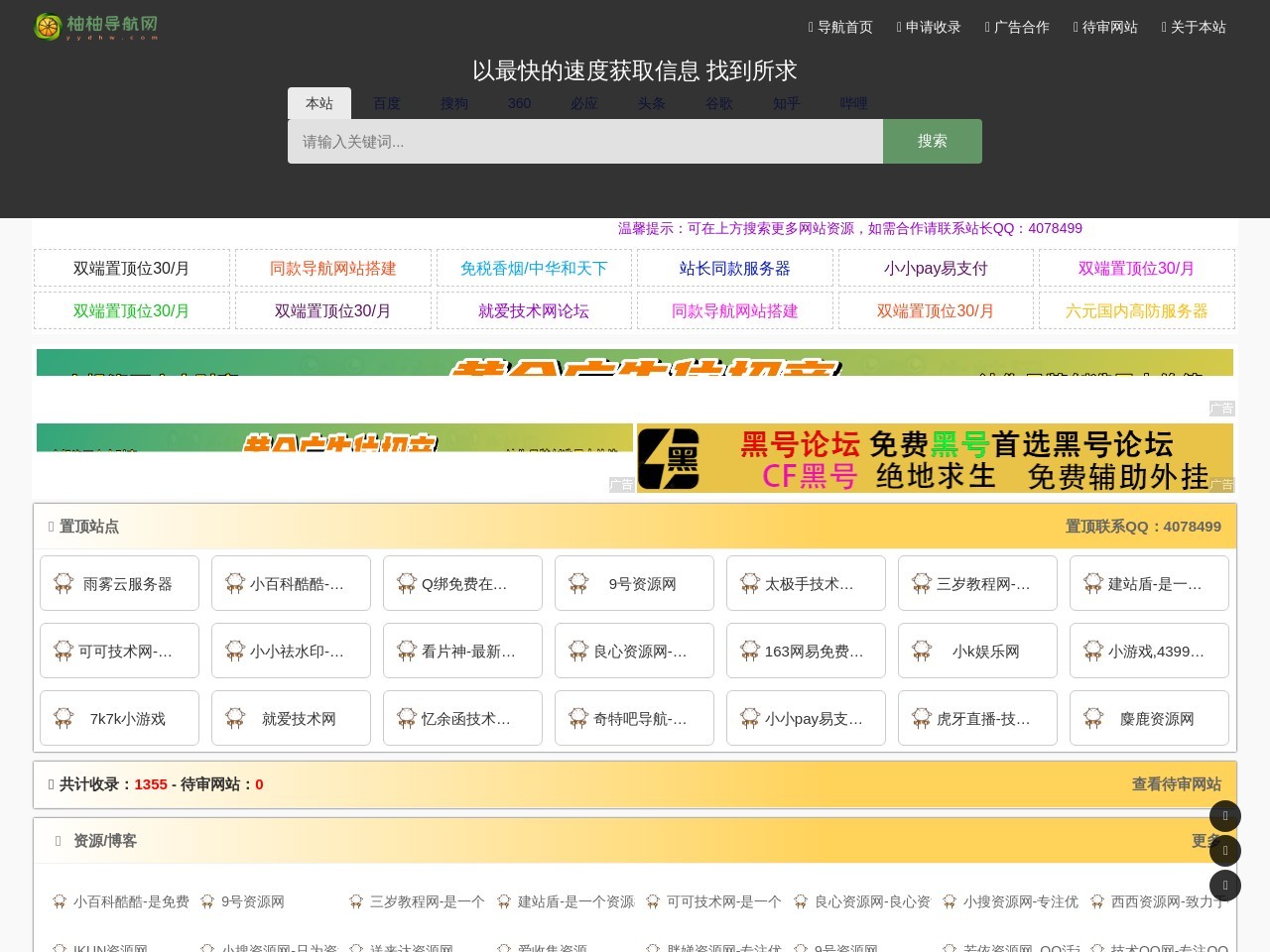This screenshot has width=1270, height=952.
Task: Expand 更多+ in the 资源/博客 section
Action: click(x=1204, y=841)
